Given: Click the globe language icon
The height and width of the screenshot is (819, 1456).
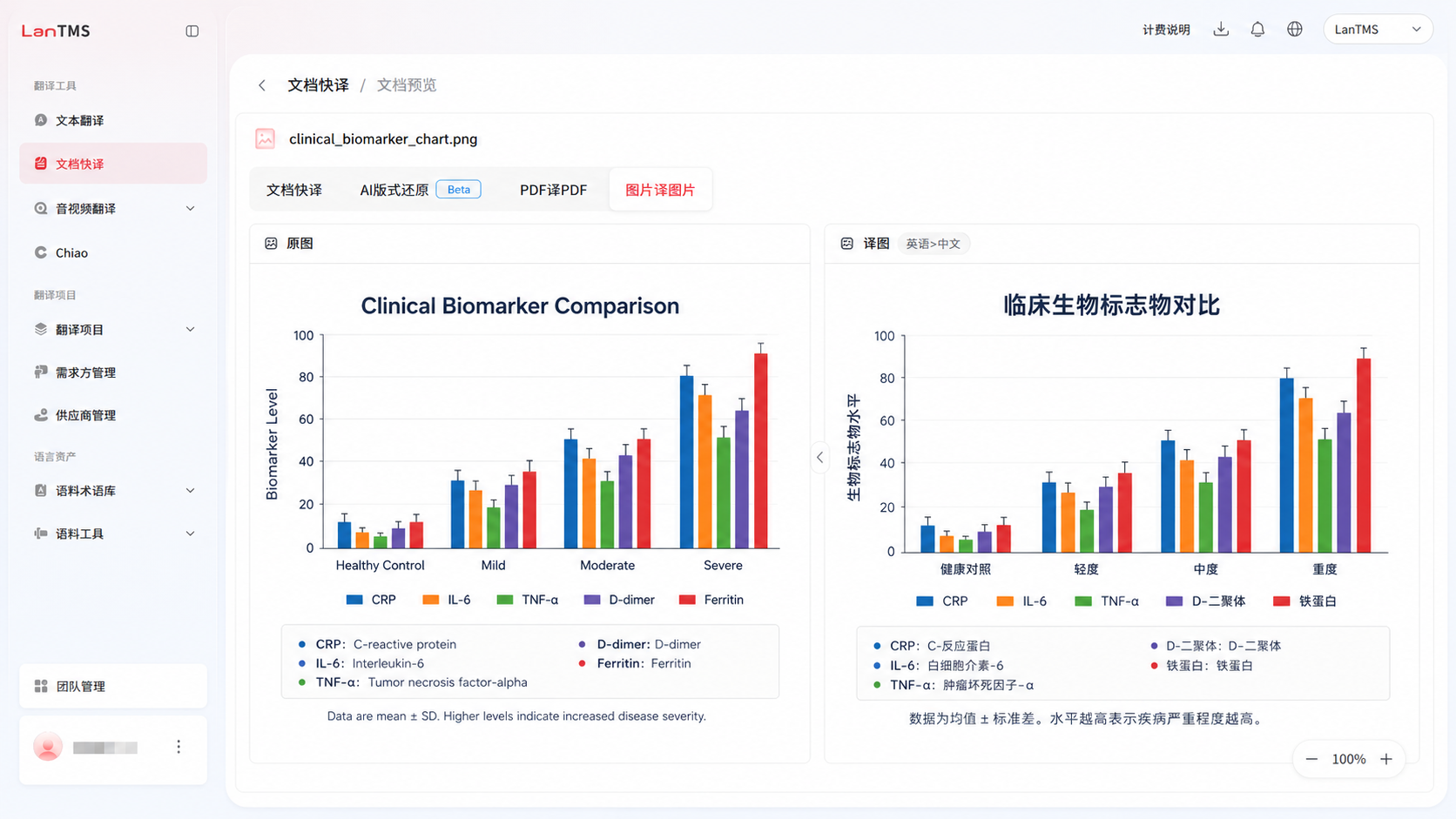Looking at the screenshot, I should [1295, 30].
